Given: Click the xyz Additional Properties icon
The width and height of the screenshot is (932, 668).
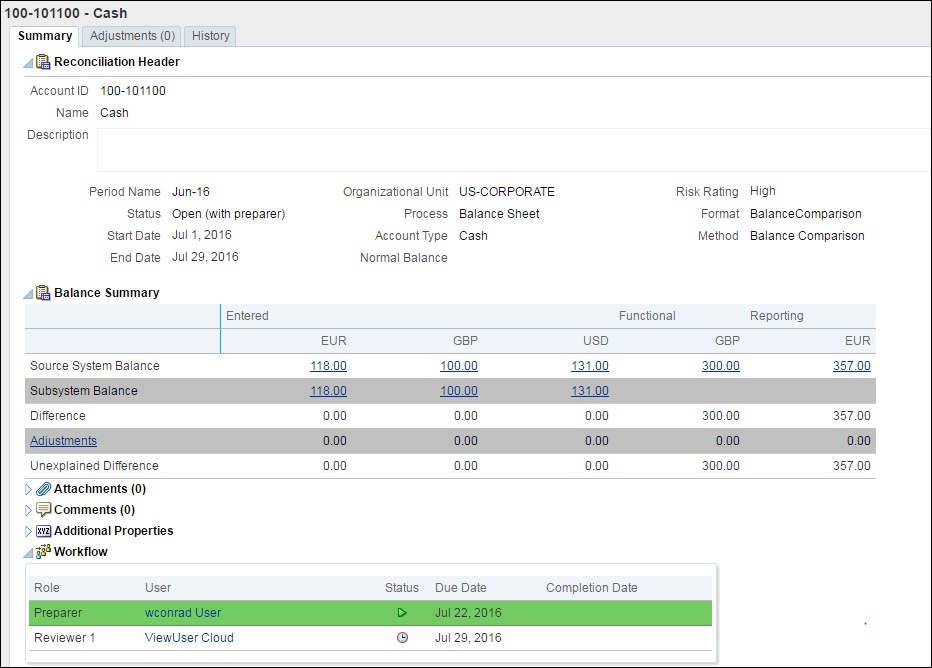Looking at the screenshot, I should click(x=42, y=530).
